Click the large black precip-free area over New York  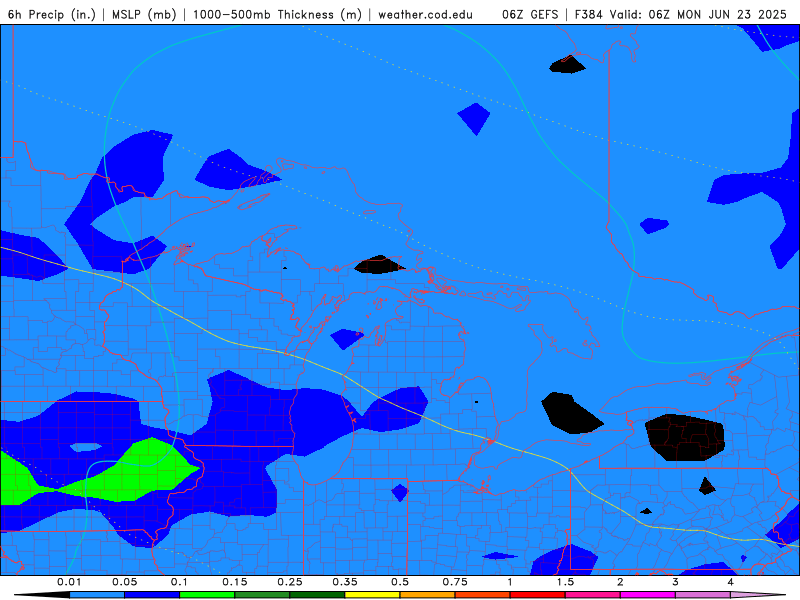pyautogui.click(x=685, y=437)
